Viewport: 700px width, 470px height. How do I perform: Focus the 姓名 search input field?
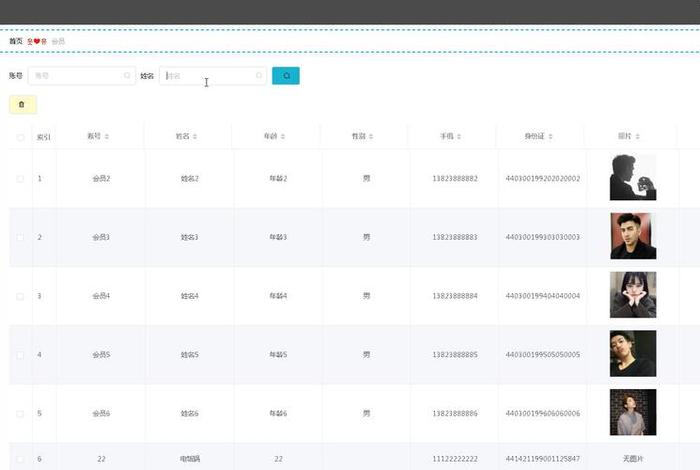213,75
